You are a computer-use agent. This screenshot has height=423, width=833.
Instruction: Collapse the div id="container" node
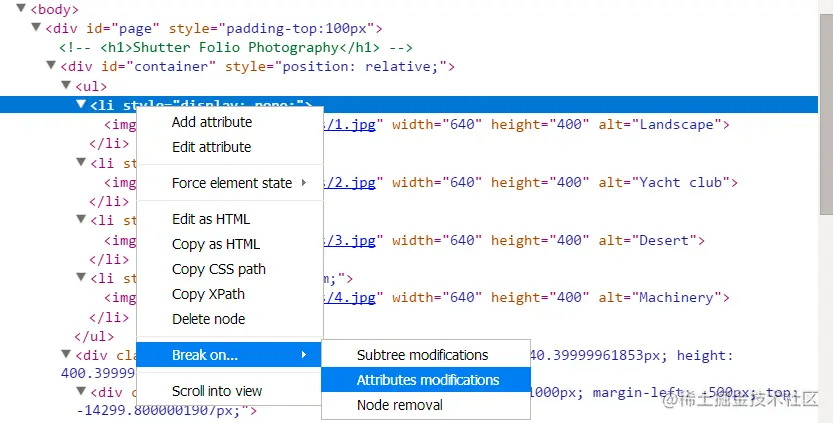pos(50,65)
